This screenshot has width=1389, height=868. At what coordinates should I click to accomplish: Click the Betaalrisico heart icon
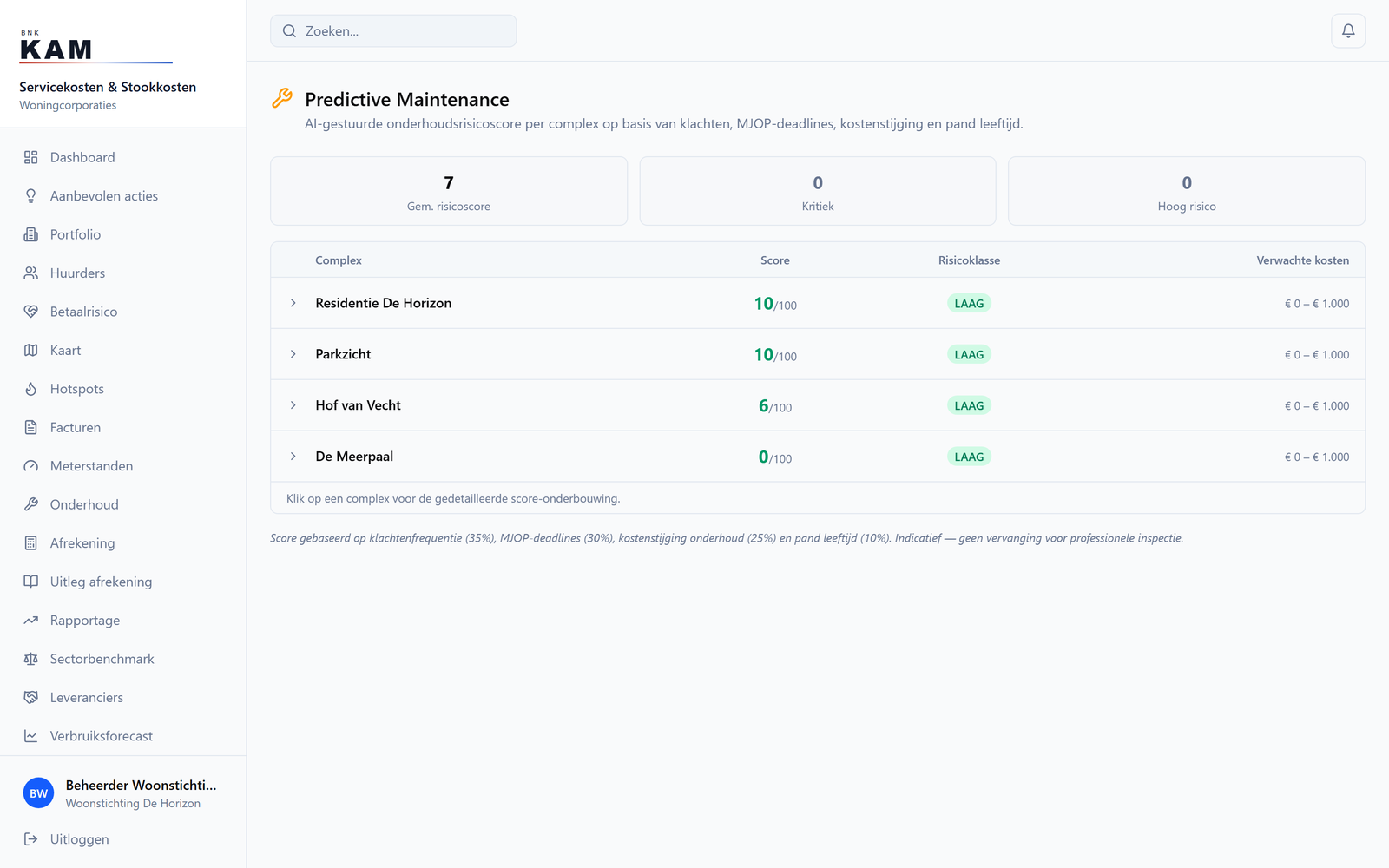pos(31,312)
